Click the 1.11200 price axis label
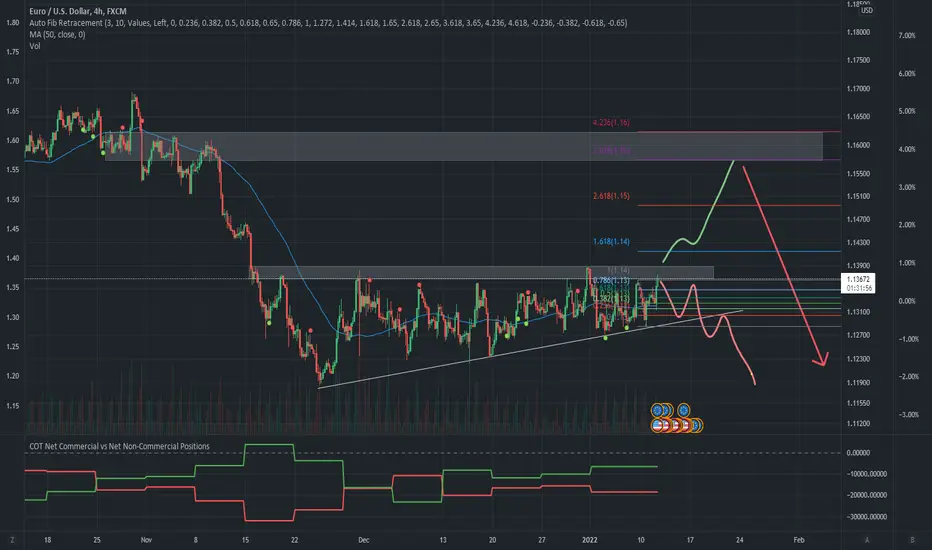 pyautogui.click(x=858, y=423)
